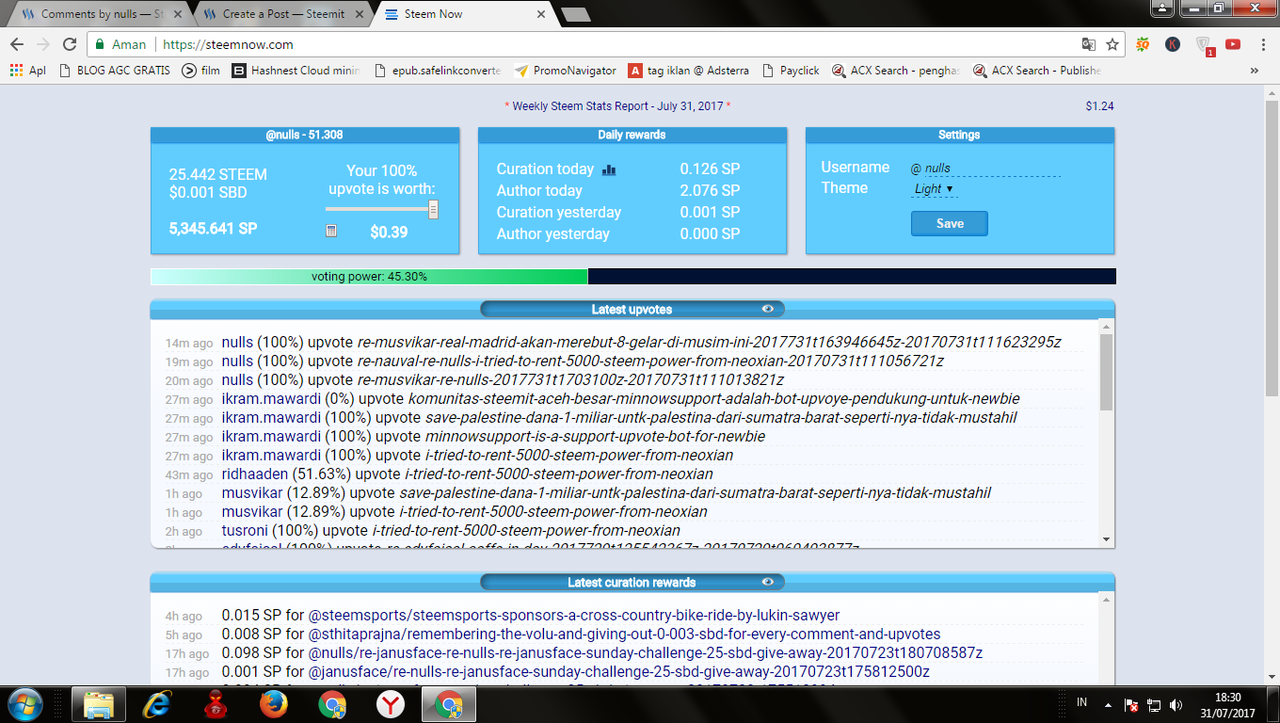The width and height of the screenshot is (1280, 723).
Task: Click the 2.076 SP author today value
Action: pos(710,191)
